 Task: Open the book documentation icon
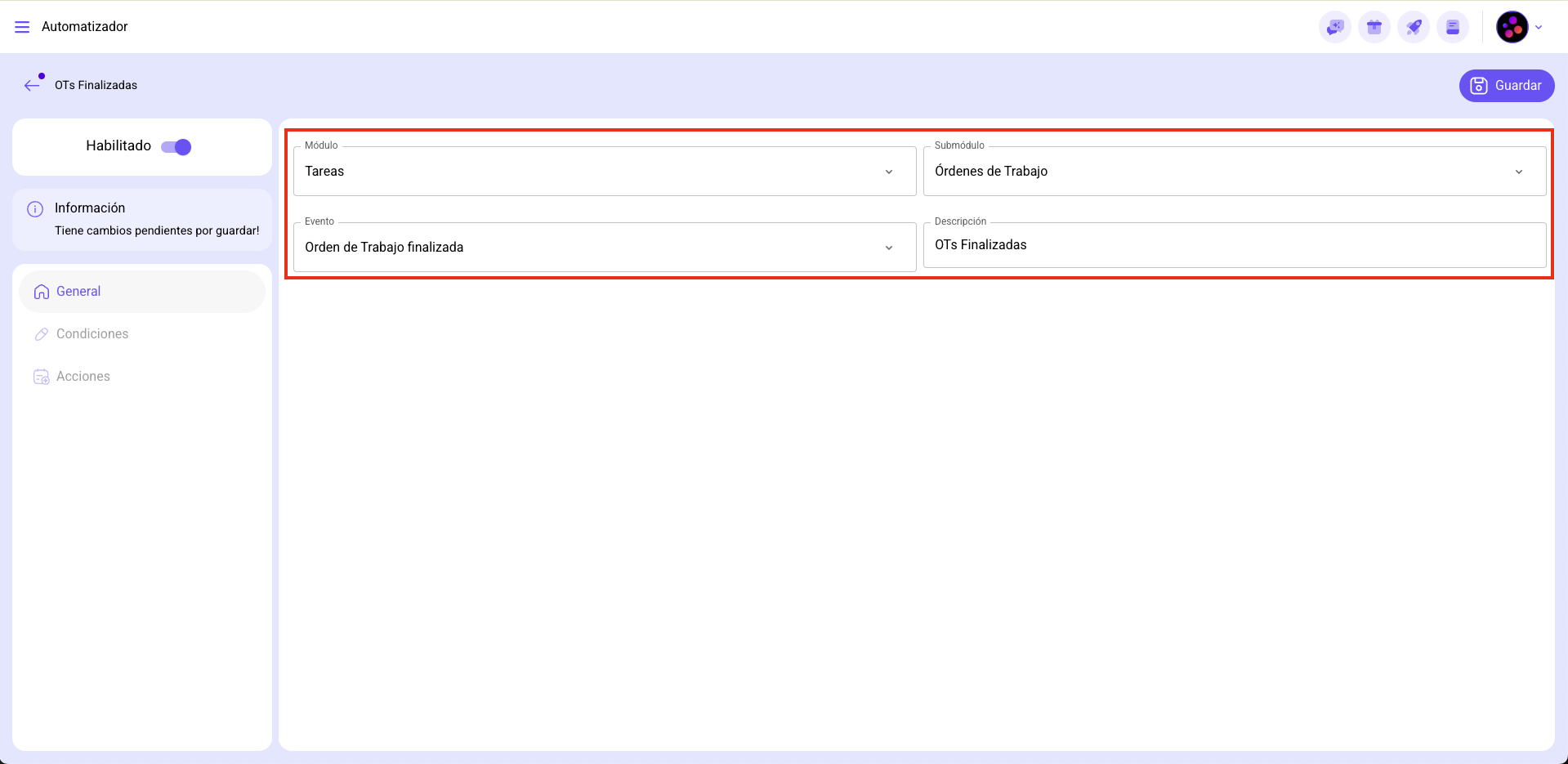(1452, 27)
